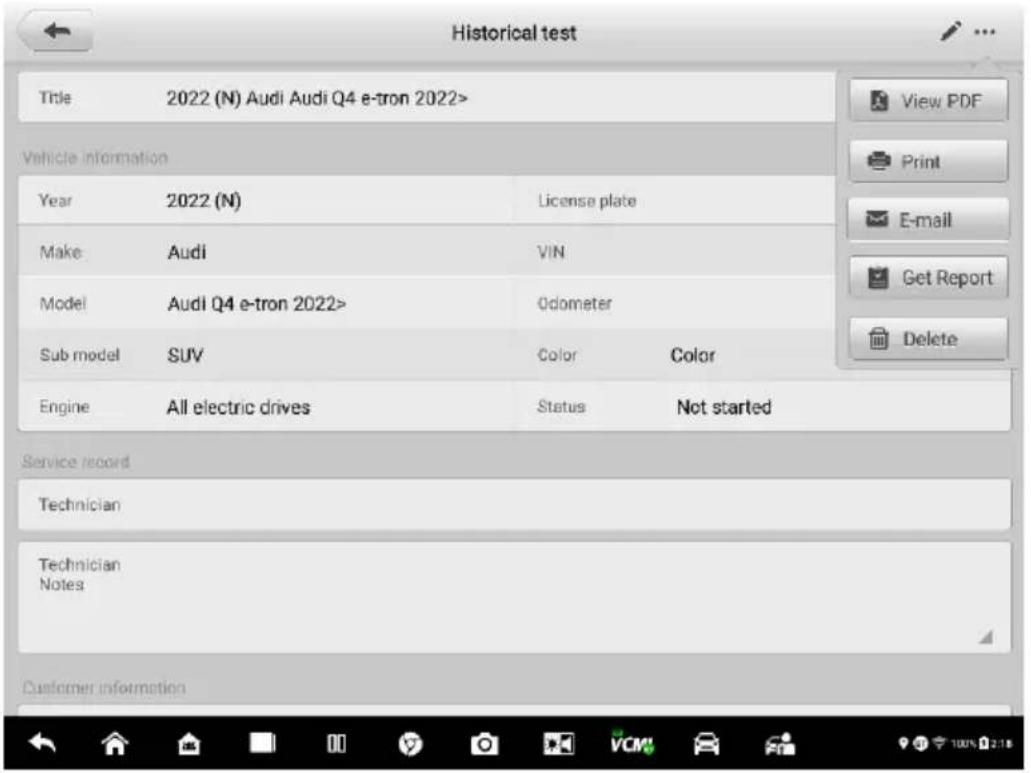1031x773 pixels.
Task: Grab the notes area resize corner handle
Action: [x=986, y=636]
